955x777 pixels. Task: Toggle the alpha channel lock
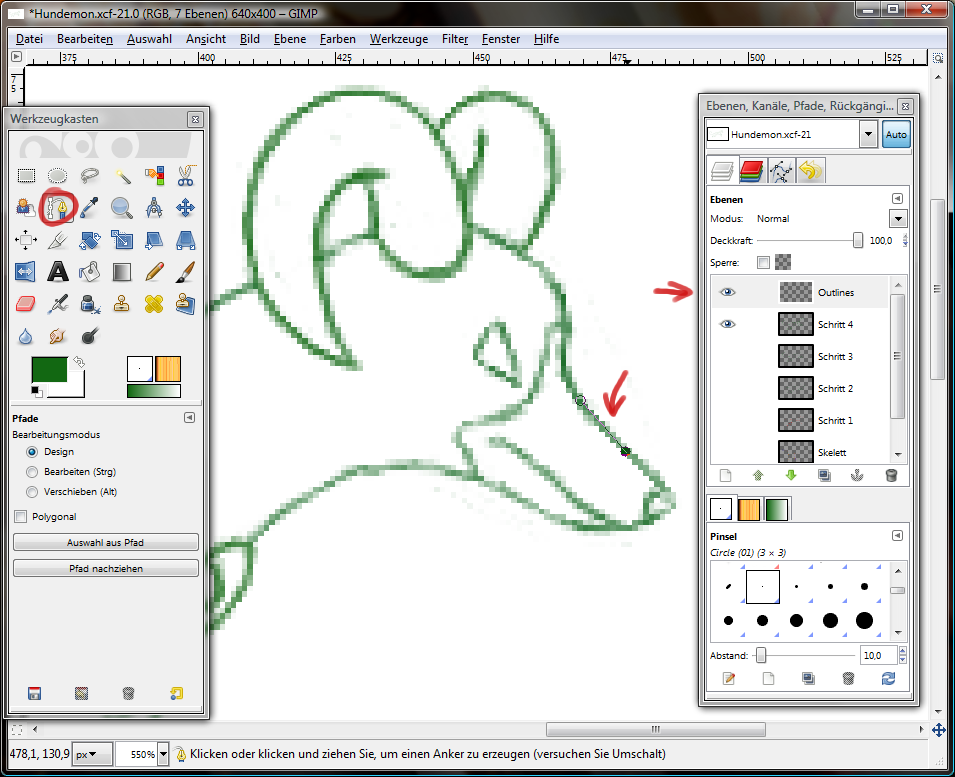[783, 262]
